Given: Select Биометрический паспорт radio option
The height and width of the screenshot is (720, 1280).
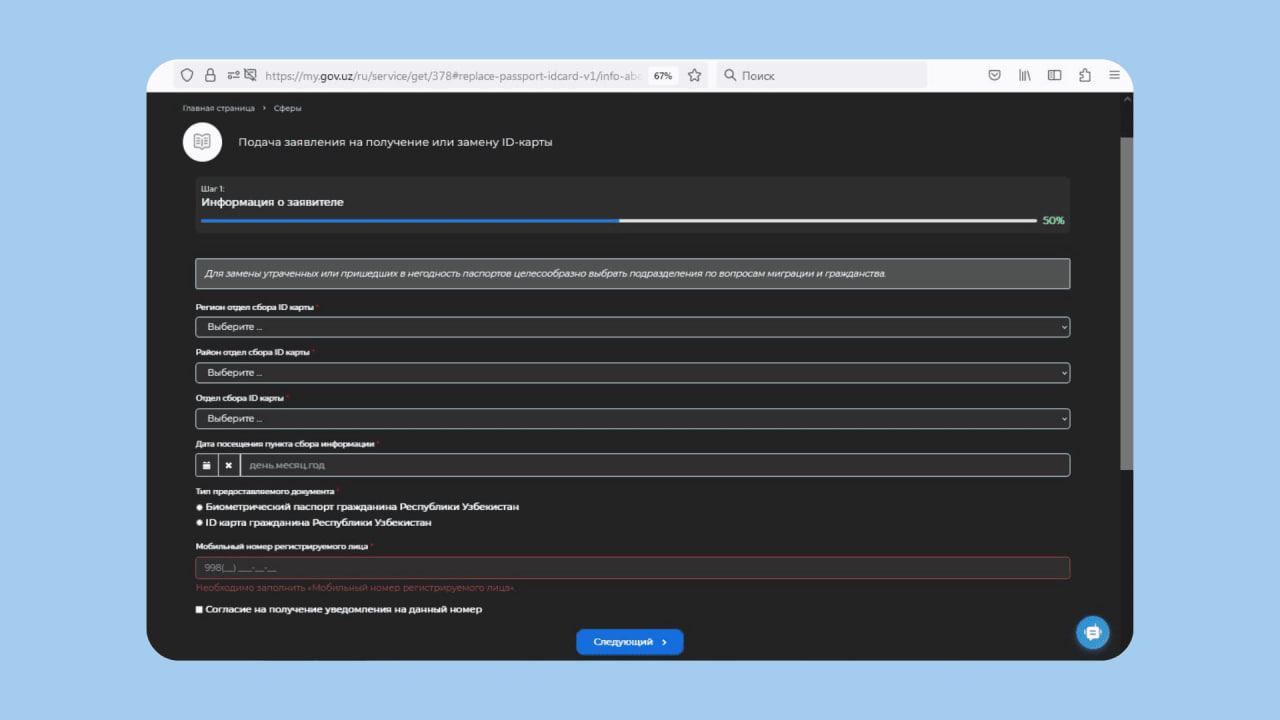Looking at the screenshot, I should [x=200, y=507].
